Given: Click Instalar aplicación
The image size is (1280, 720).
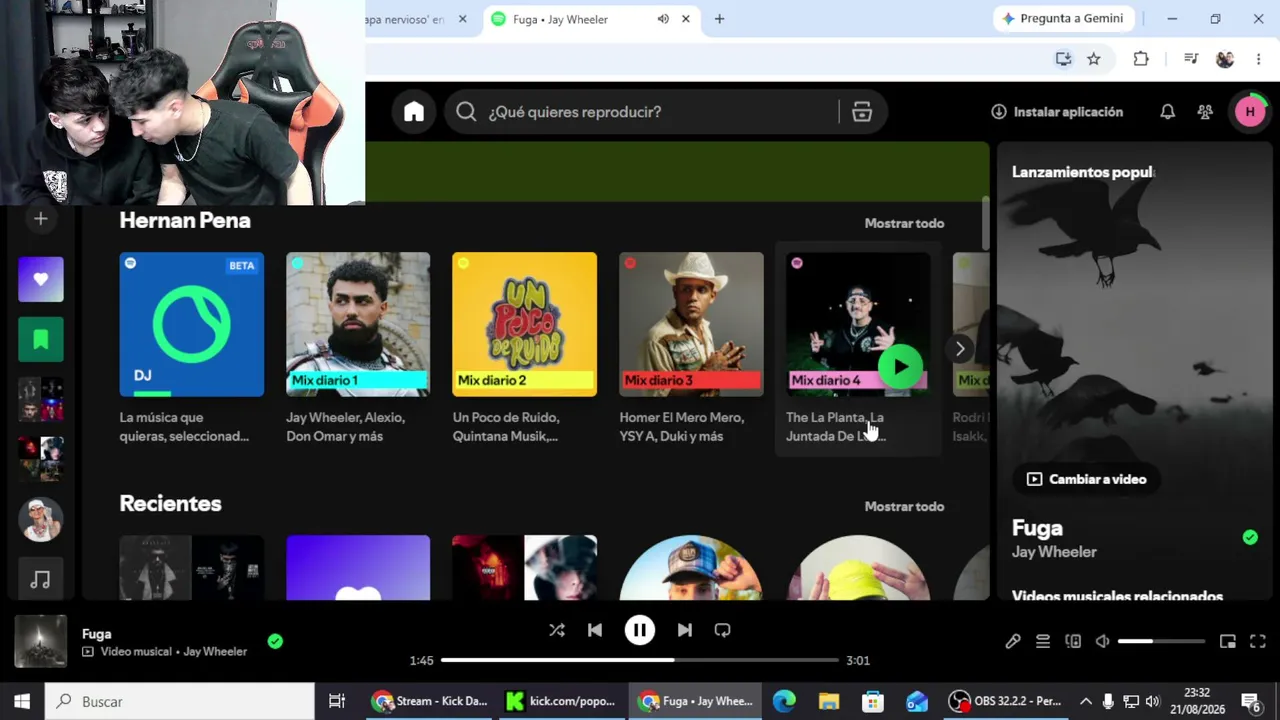Looking at the screenshot, I should coord(1057,112).
